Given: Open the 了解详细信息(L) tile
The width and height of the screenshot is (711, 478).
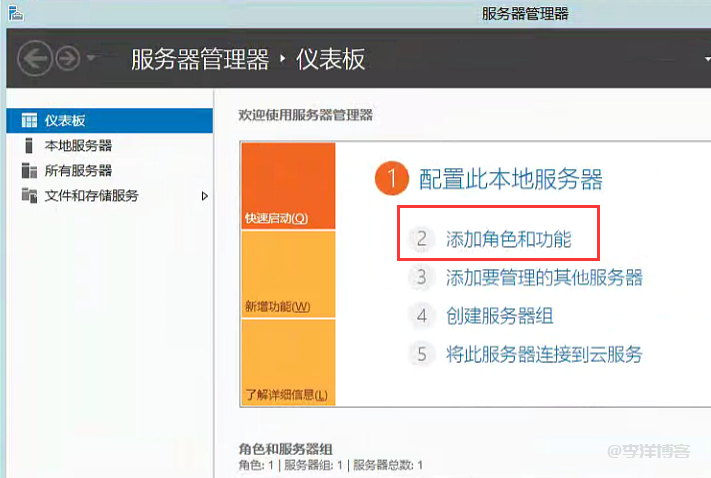Looking at the screenshot, I should 287,362.
